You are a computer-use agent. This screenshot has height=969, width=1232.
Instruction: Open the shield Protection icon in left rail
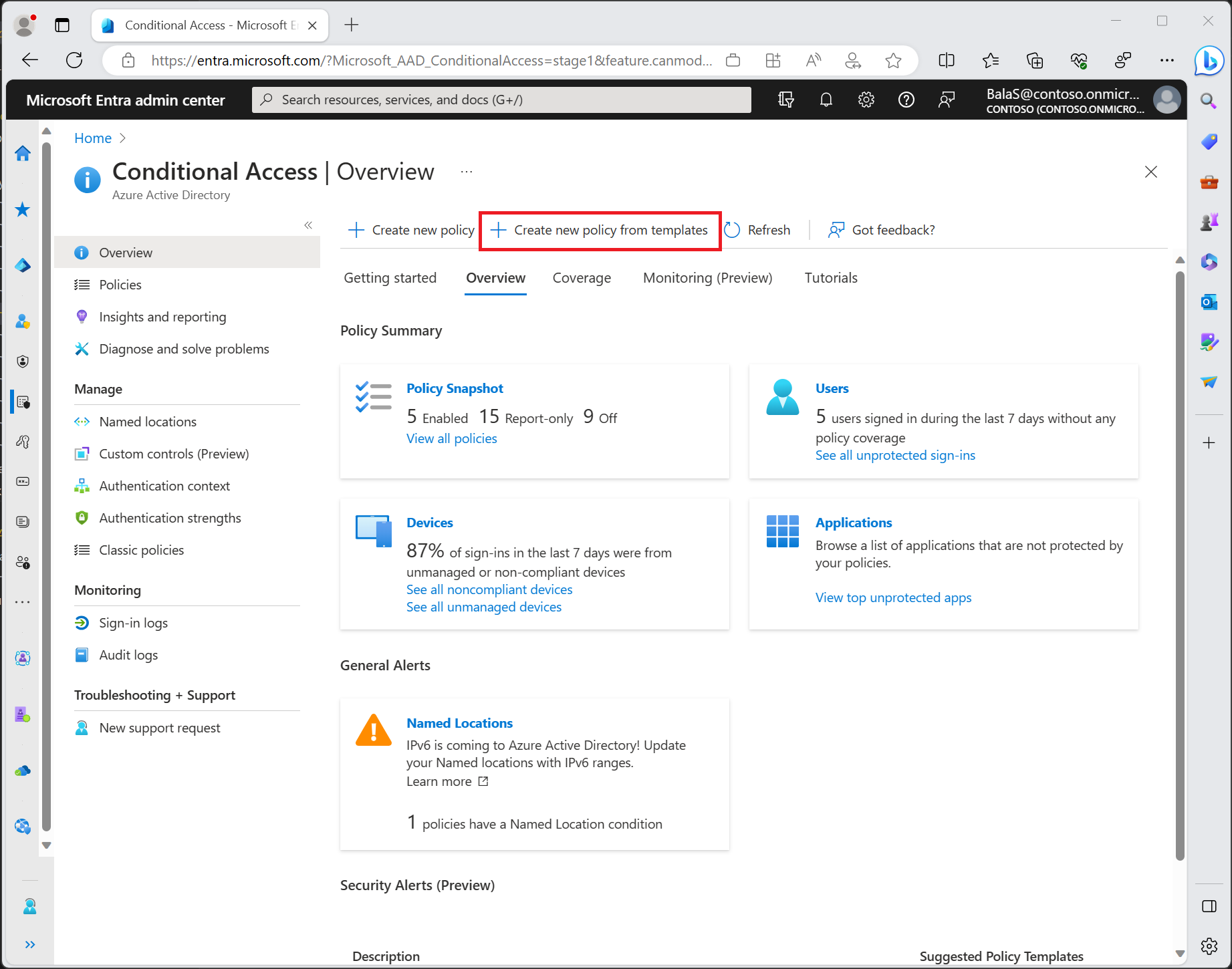23,362
